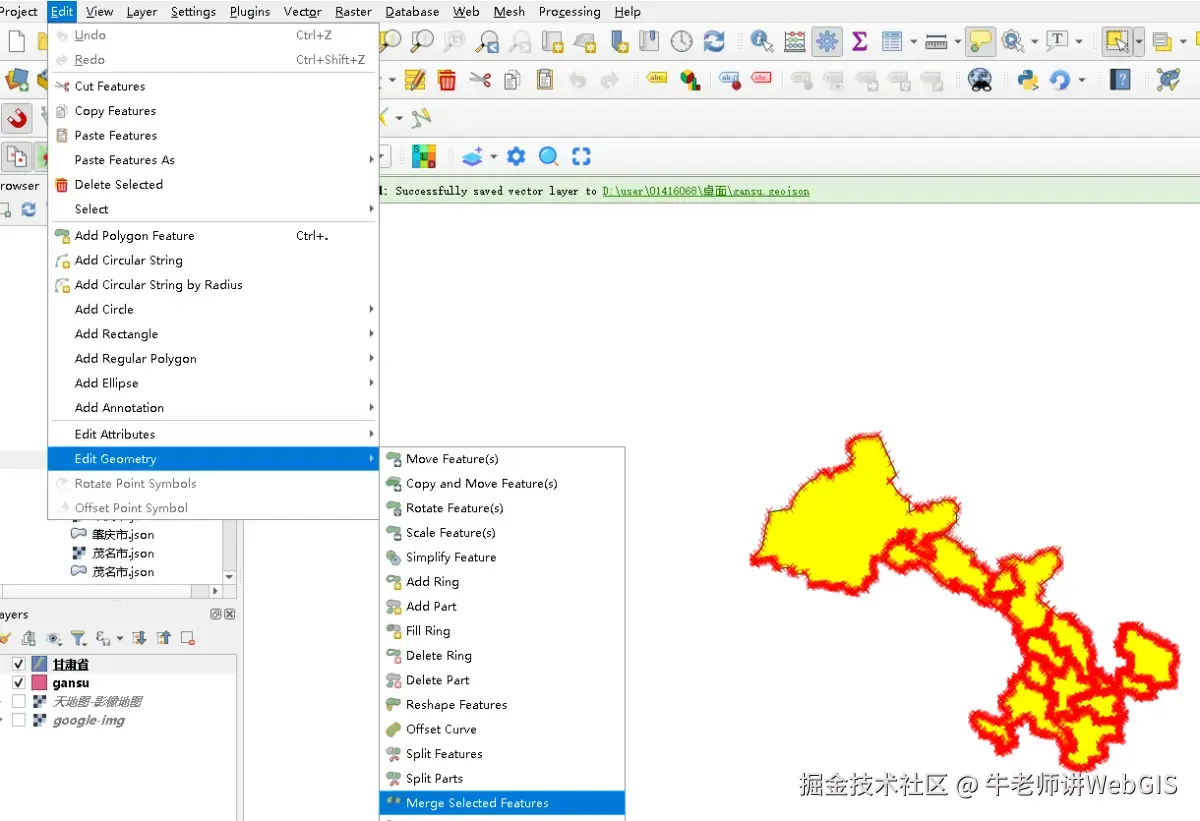This screenshot has height=821, width=1200.
Task: Open dropdown arrow beside Filter by Expression icon
Action: (x=120, y=638)
